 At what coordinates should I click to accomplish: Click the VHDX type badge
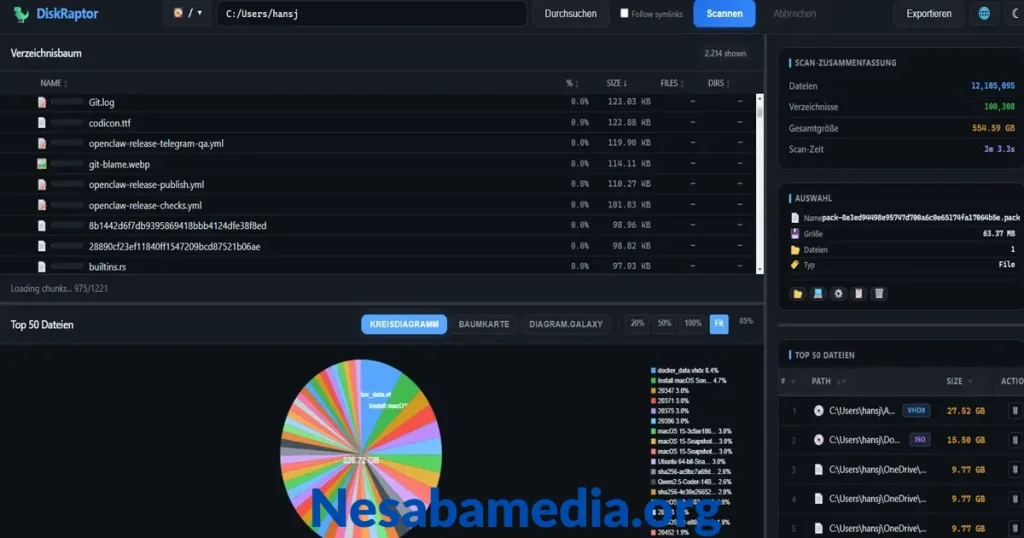pyautogui.click(x=916, y=411)
